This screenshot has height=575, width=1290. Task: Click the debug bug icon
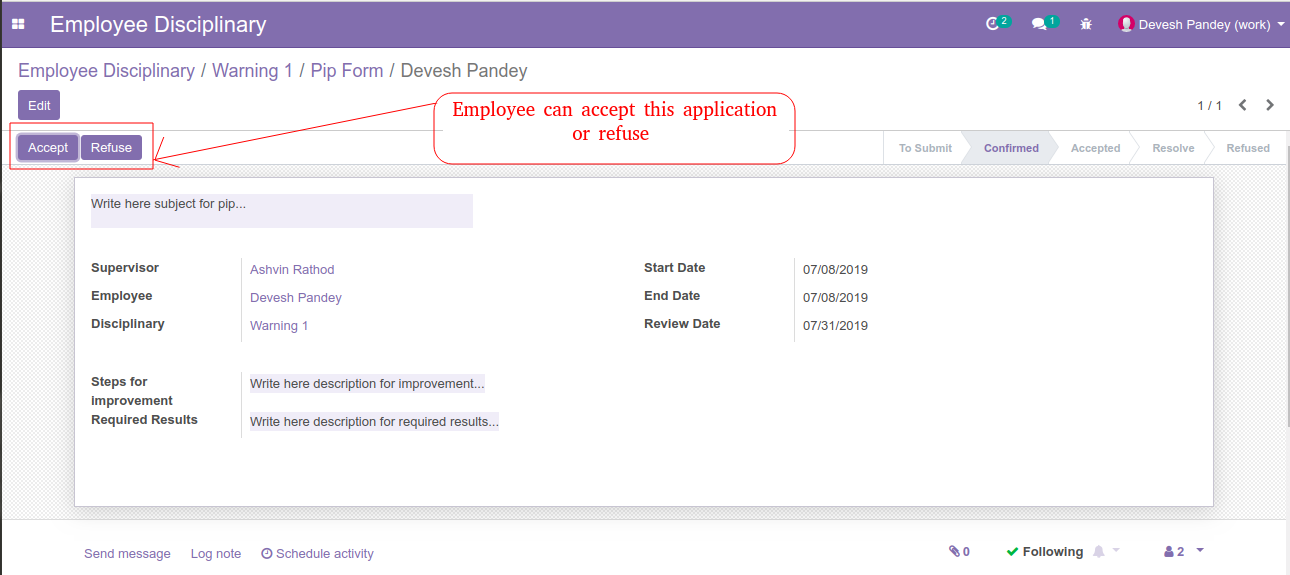coord(1086,24)
